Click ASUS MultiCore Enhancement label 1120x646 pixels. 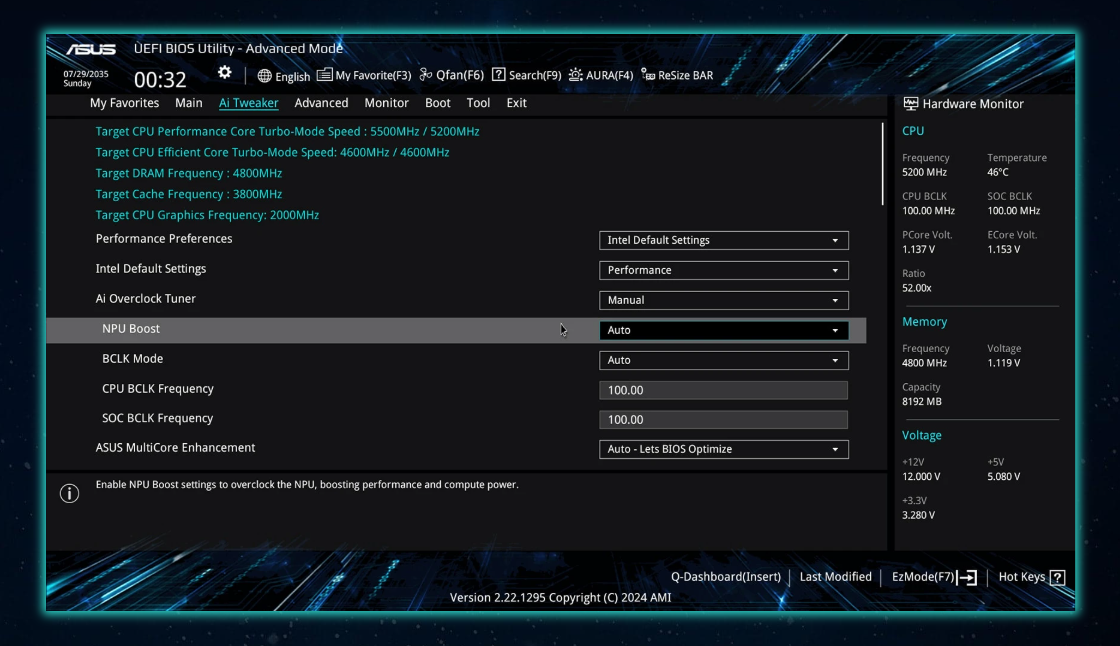point(176,447)
